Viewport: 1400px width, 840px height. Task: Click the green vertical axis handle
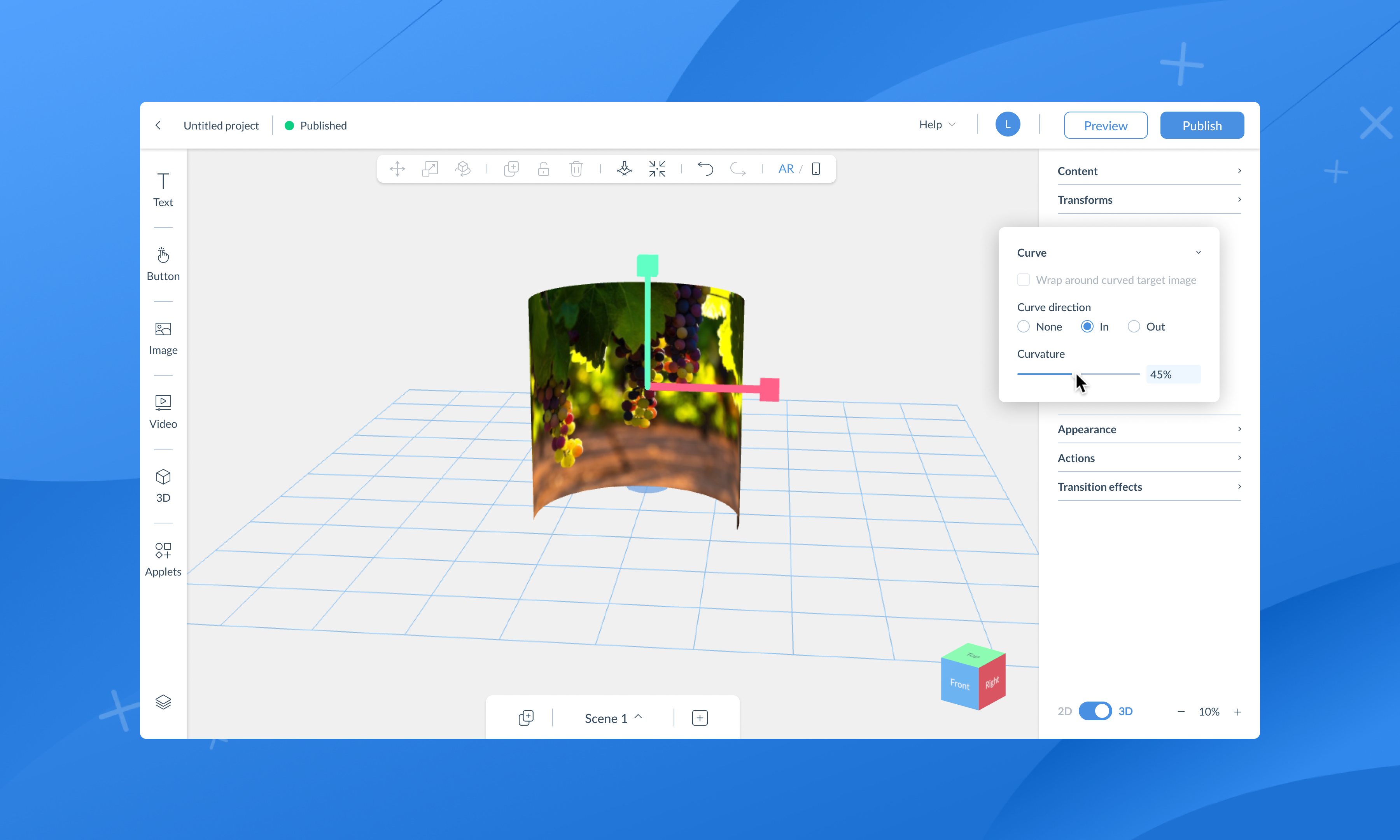pos(647,266)
